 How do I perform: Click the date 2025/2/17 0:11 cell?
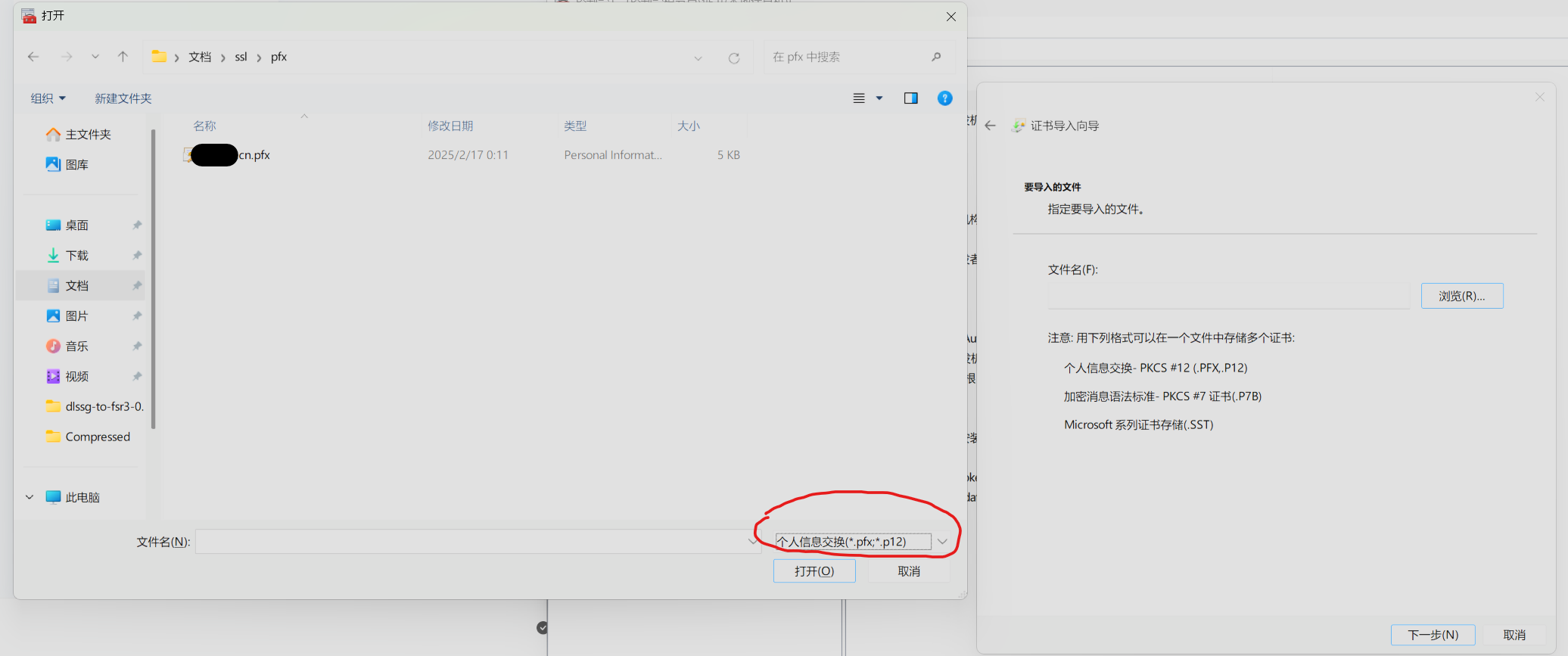(468, 155)
